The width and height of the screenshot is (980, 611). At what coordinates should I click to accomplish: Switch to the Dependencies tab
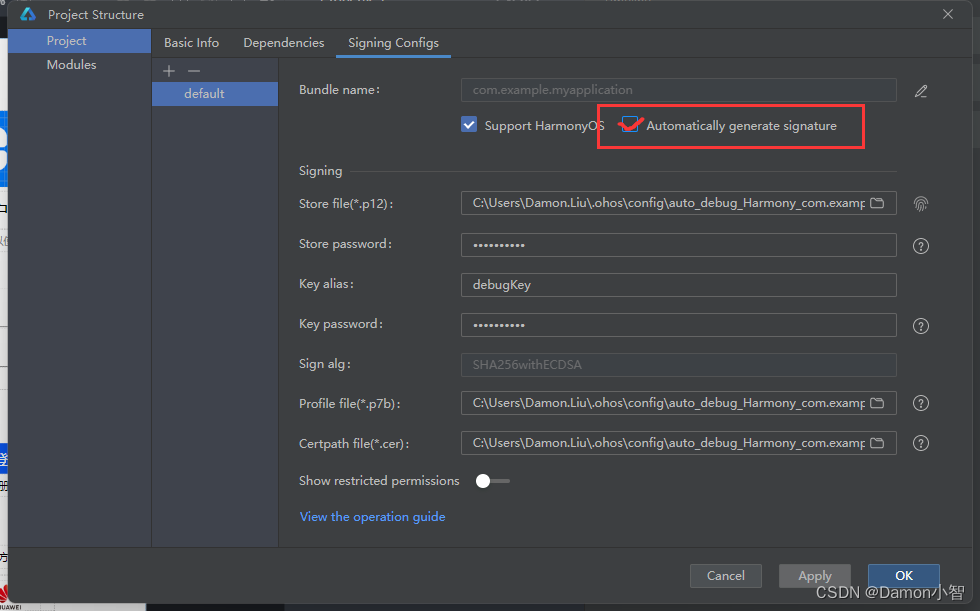coord(284,42)
